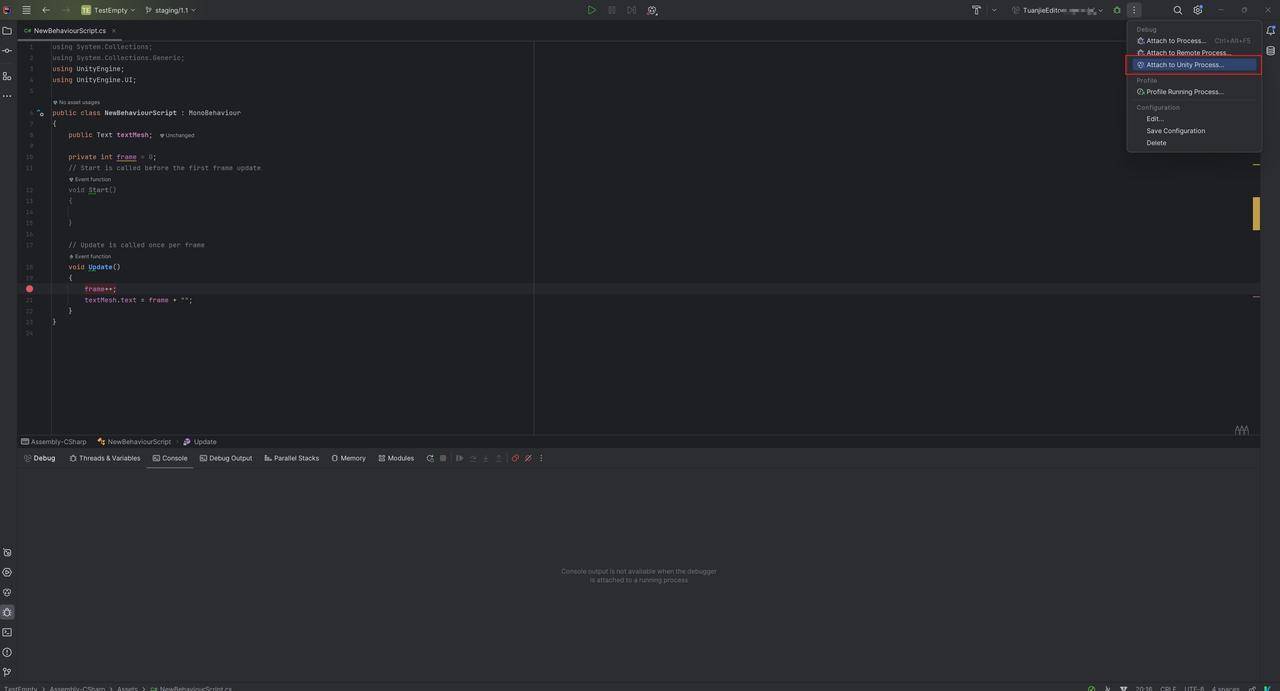Toggle Mute Breakpoints in debug toolbar
The image size is (1280, 691).
point(528,458)
